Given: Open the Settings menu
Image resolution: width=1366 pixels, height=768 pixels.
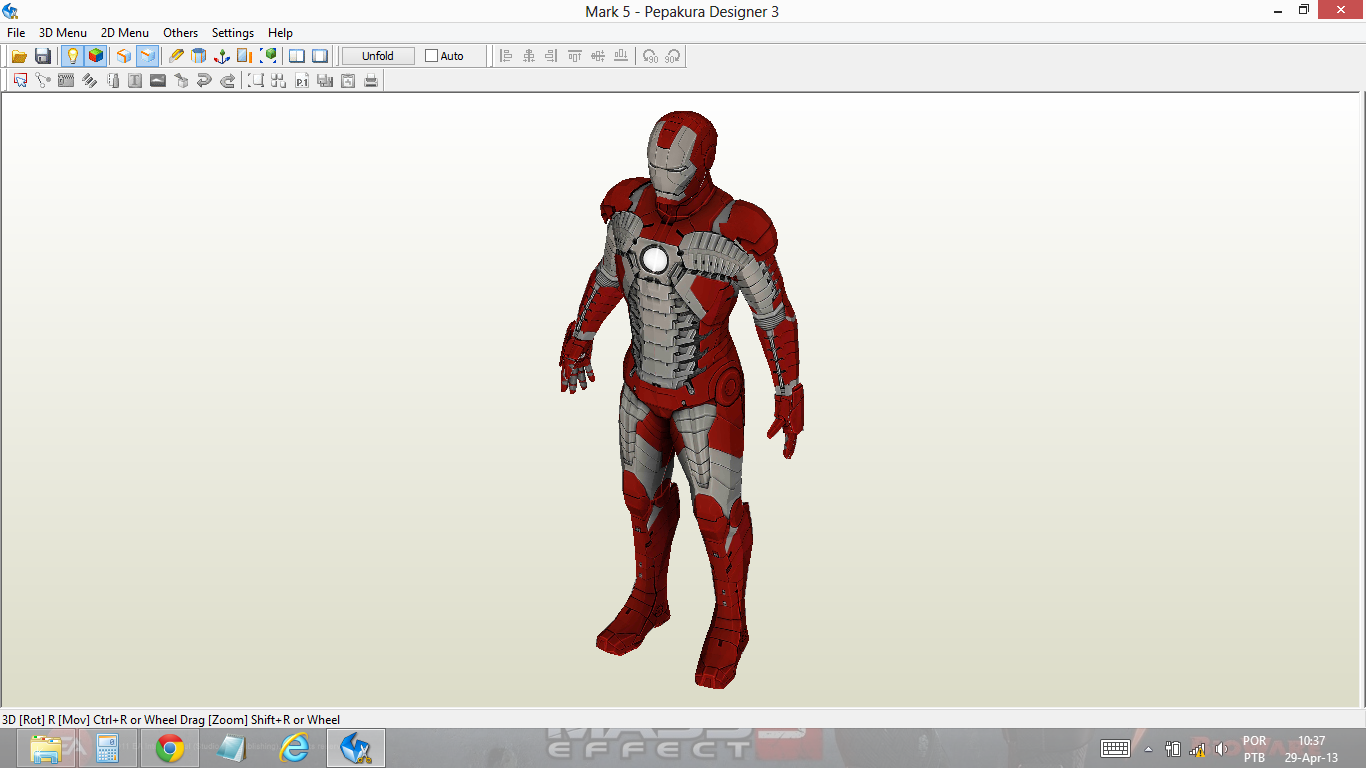Looking at the screenshot, I should pos(233,33).
